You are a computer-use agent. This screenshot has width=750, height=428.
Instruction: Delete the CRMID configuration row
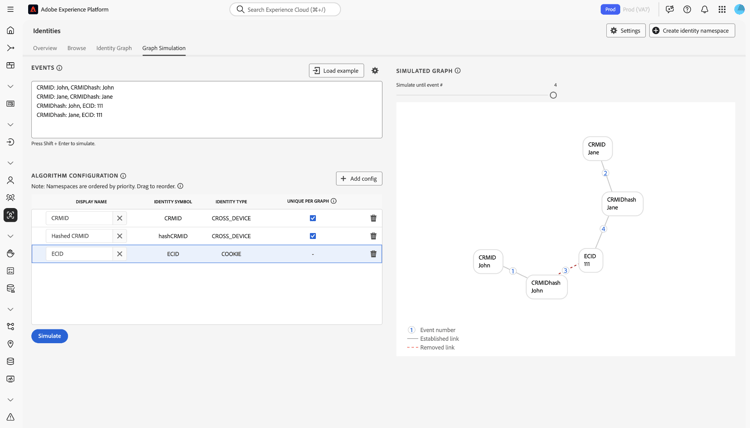point(374,218)
